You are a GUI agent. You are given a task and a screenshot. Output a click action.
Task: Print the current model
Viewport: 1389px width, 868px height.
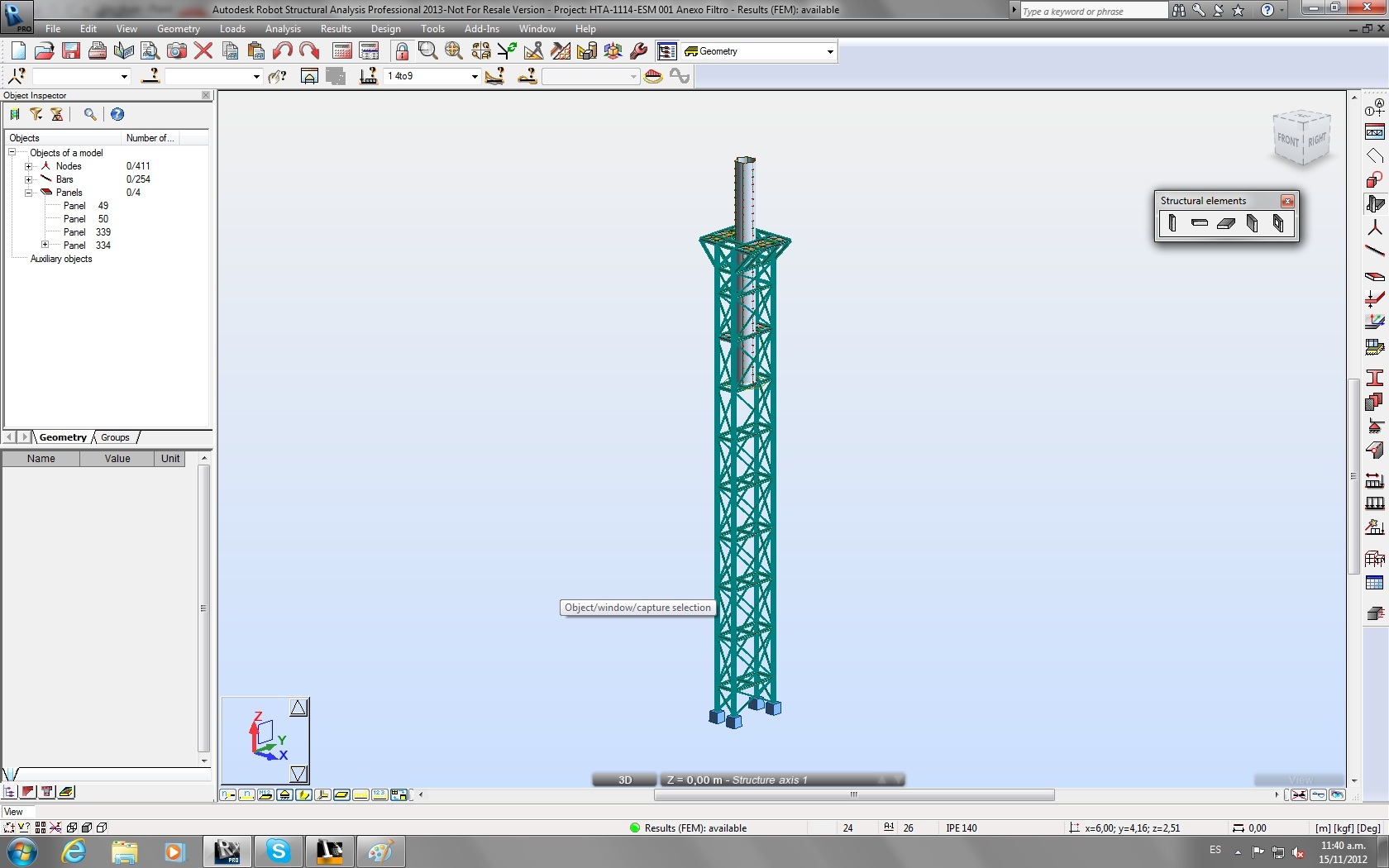(97, 50)
